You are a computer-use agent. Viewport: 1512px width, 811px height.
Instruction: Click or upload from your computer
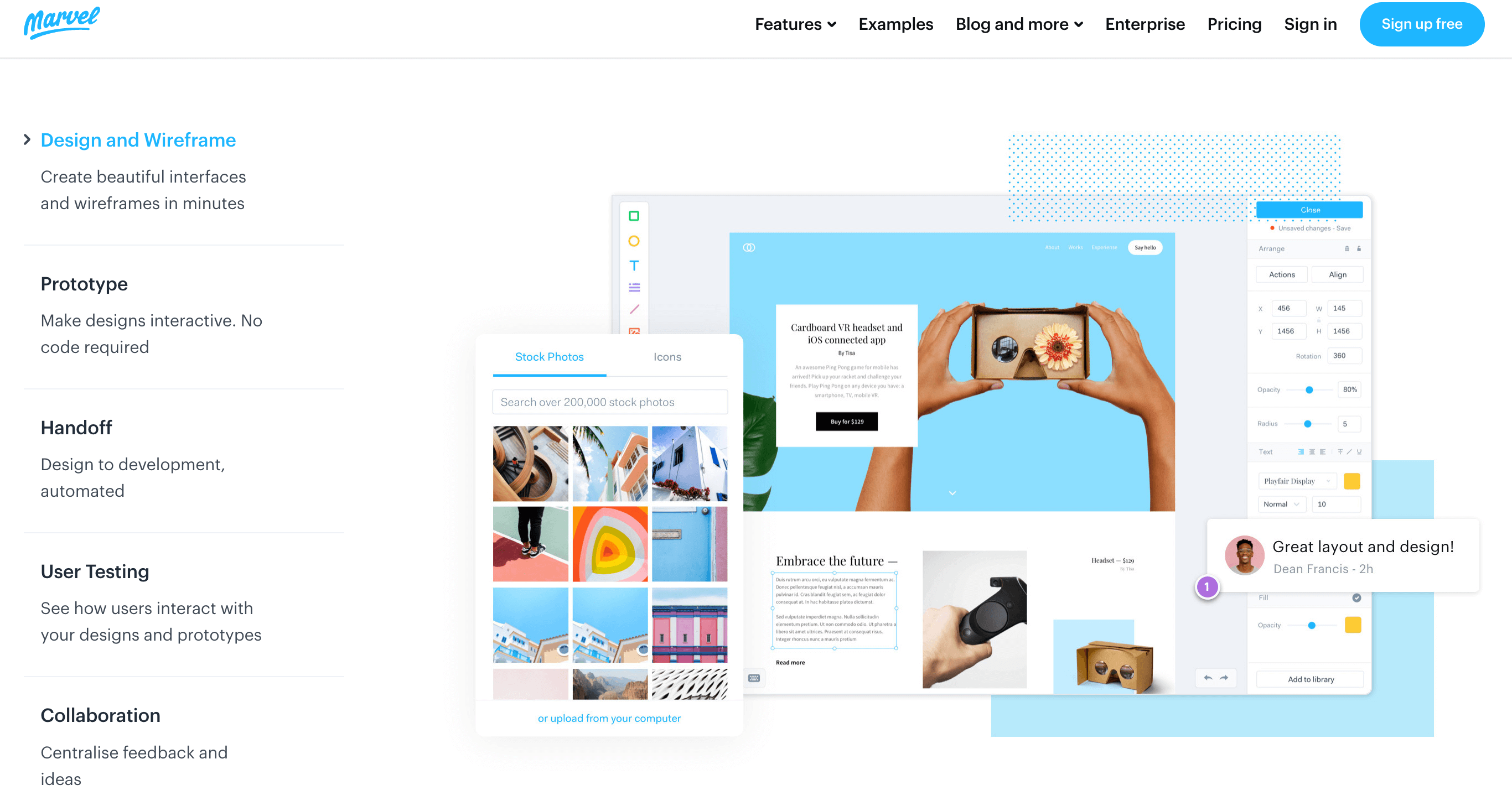pos(609,718)
